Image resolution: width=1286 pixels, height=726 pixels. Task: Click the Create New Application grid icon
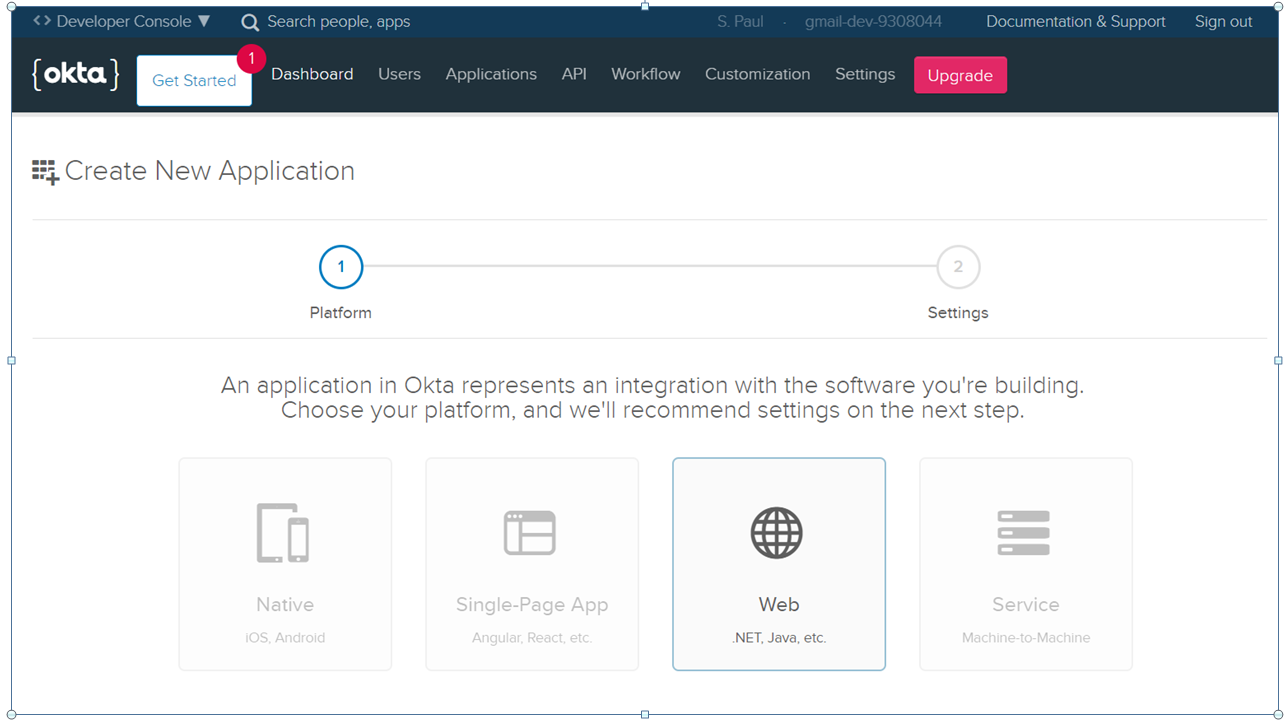click(44, 170)
